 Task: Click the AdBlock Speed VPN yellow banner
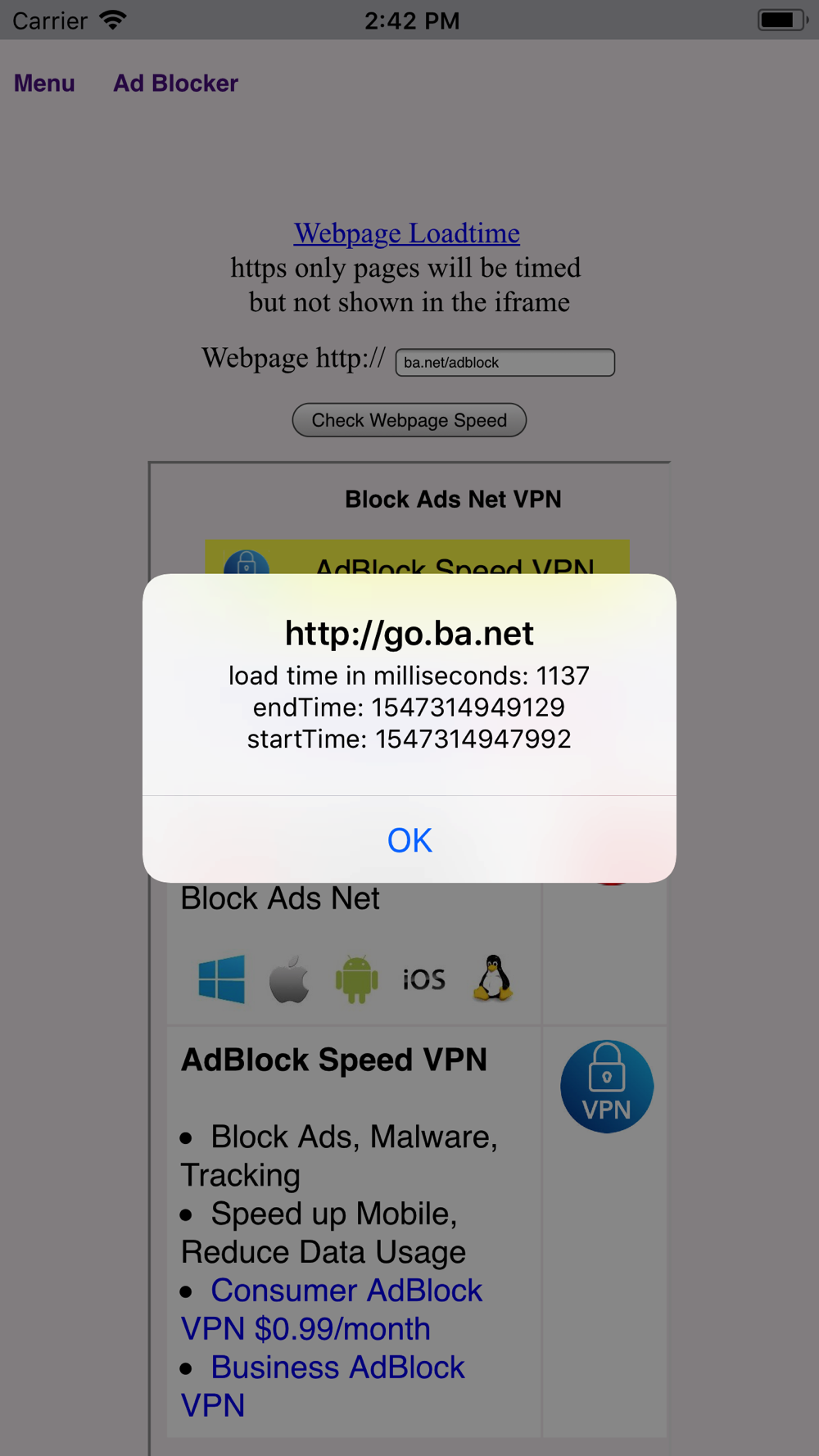[x=418, y=558]
